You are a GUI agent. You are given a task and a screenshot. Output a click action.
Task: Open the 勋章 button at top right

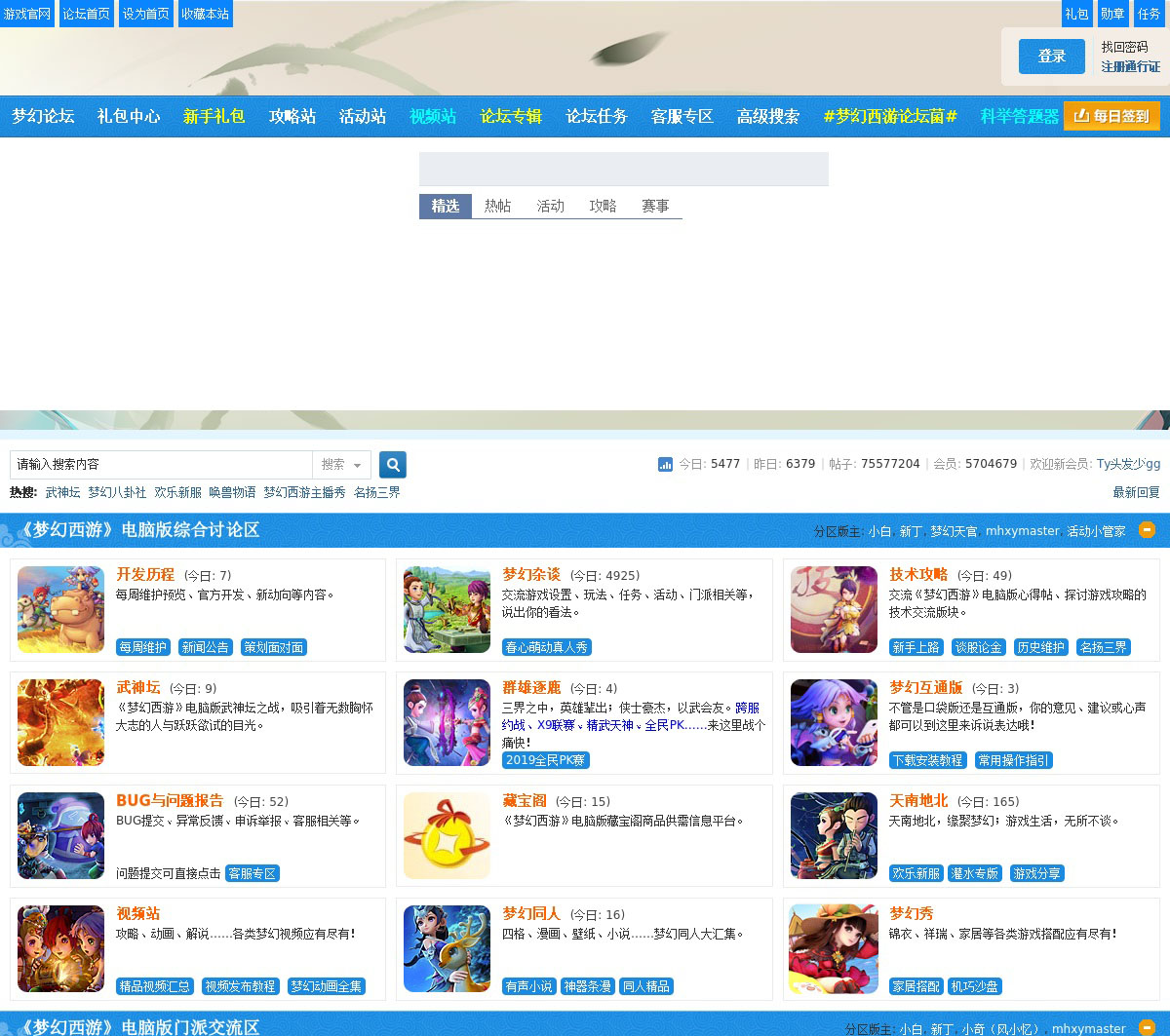point(1112,14)
